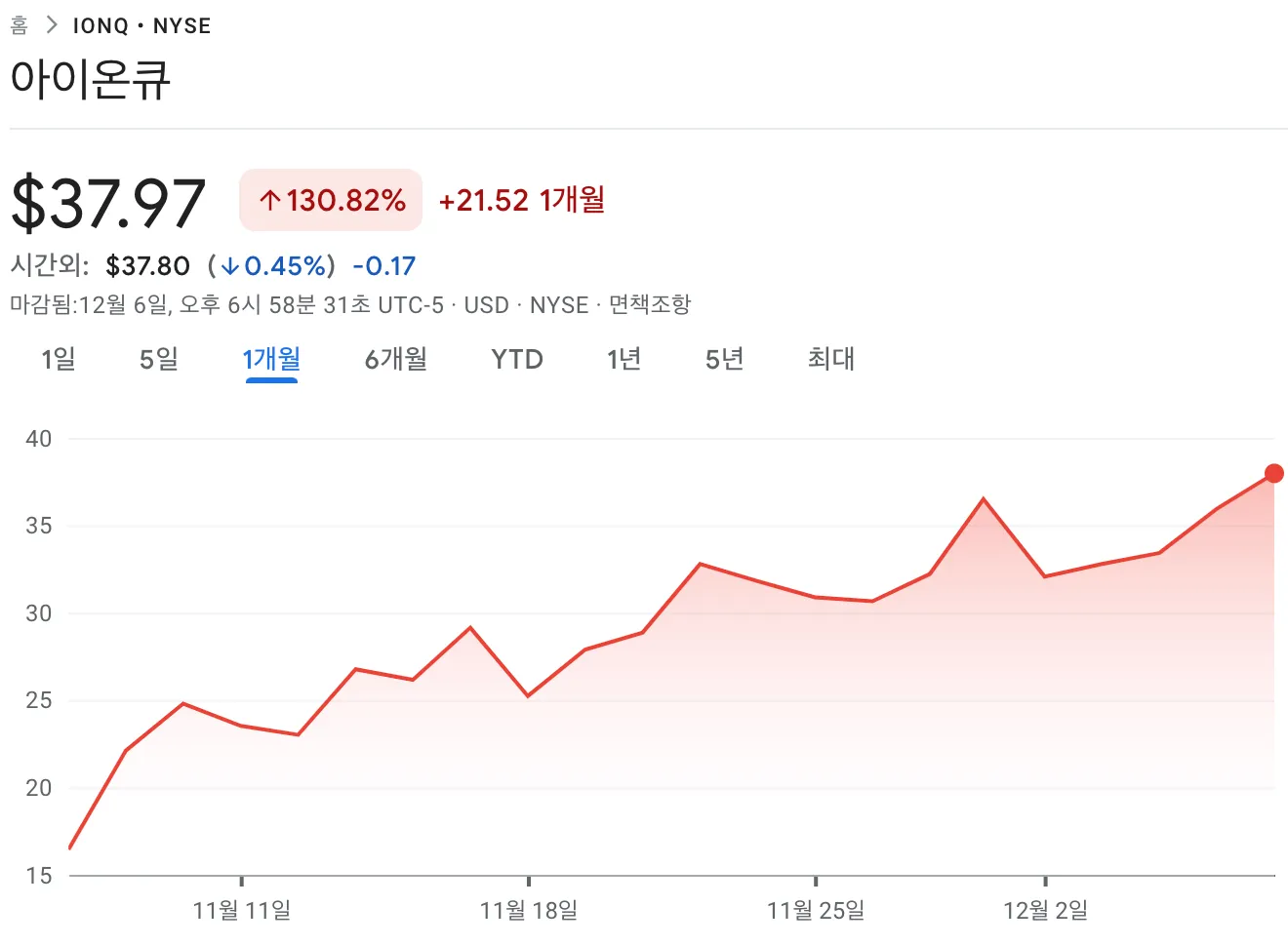Select the 최대 time range
The image size is (1288, 946).
point(831,359)
